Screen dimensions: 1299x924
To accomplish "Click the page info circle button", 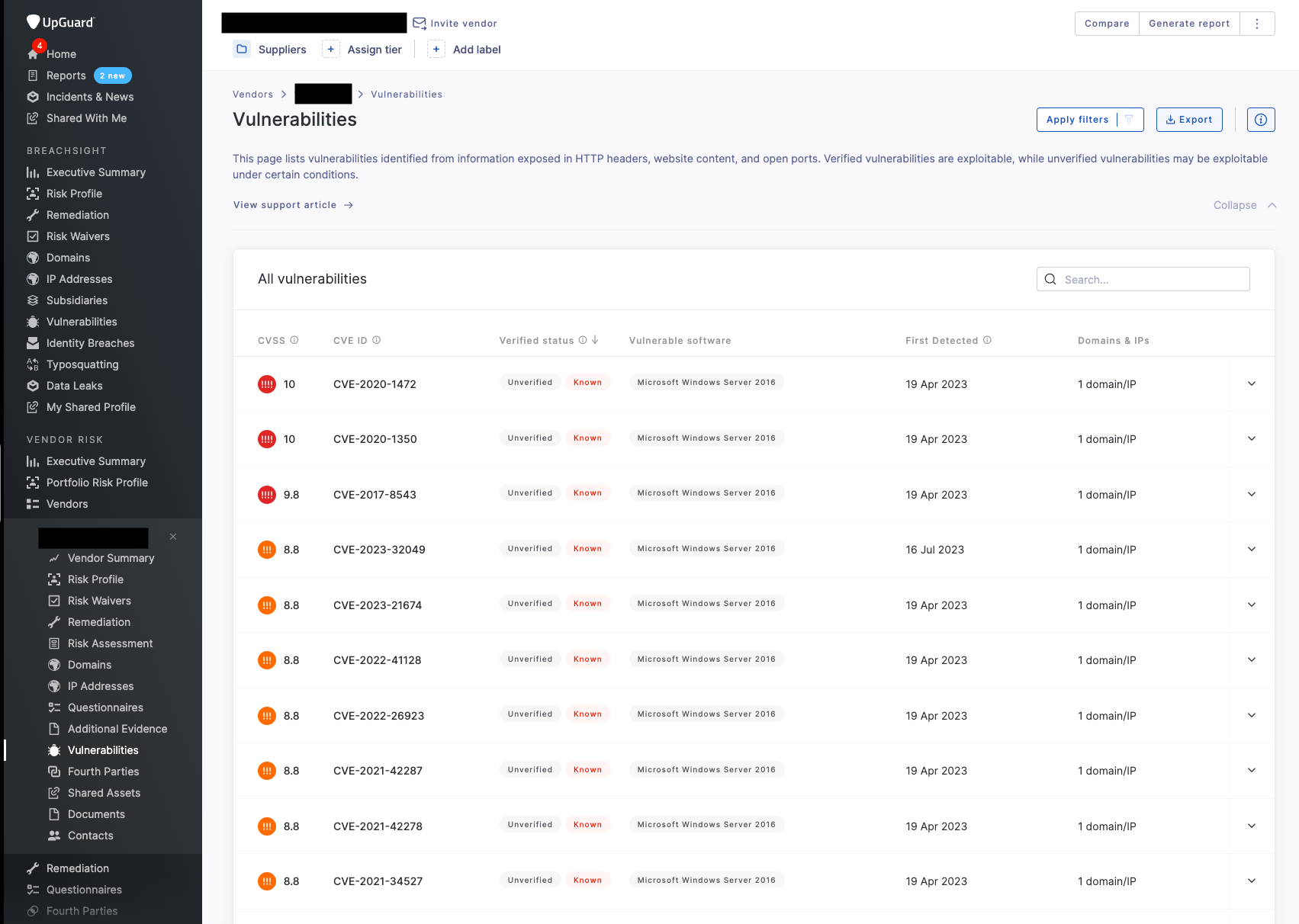I will click(x=1261, y=120).
